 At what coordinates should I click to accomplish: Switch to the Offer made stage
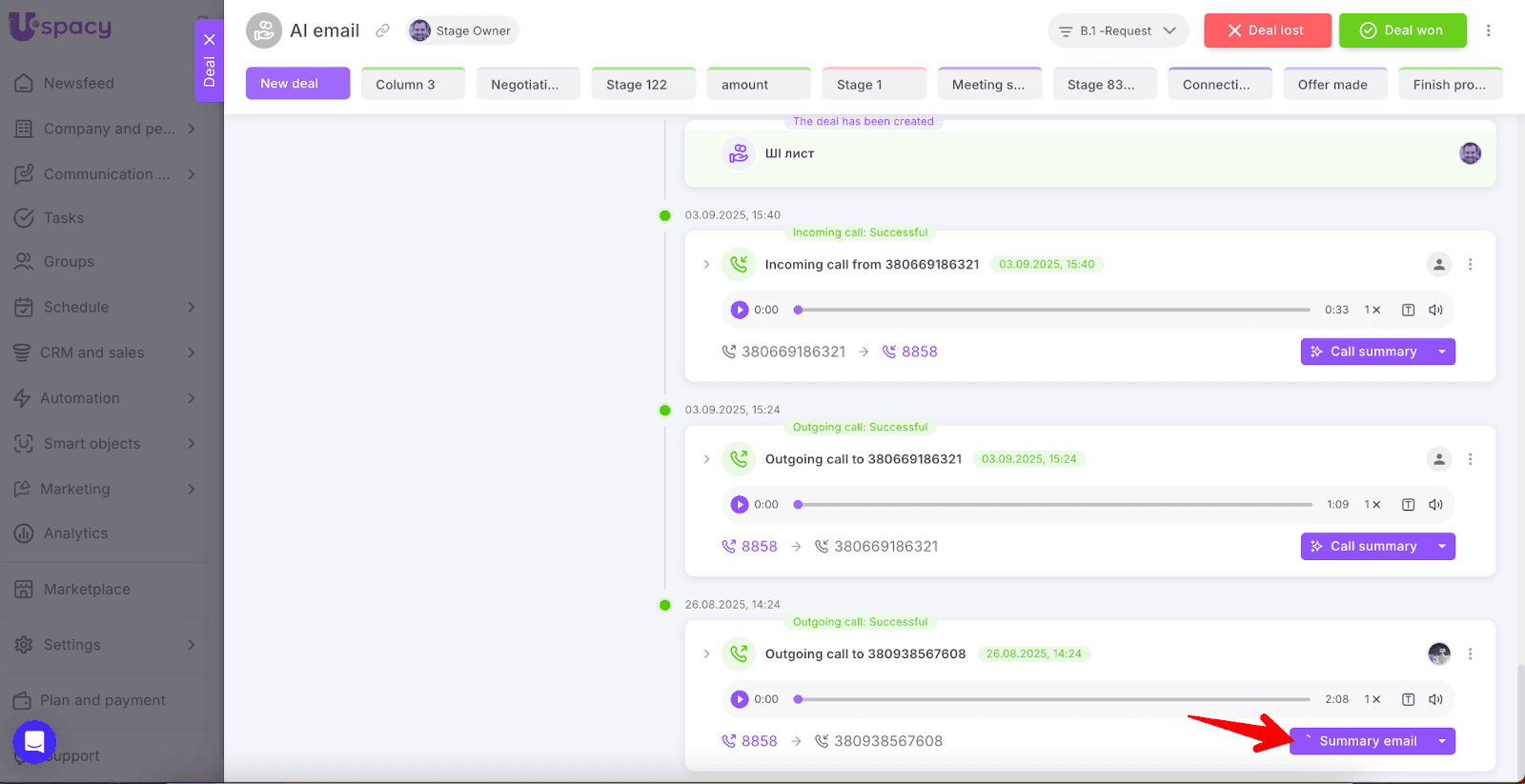coord(1334,84)
